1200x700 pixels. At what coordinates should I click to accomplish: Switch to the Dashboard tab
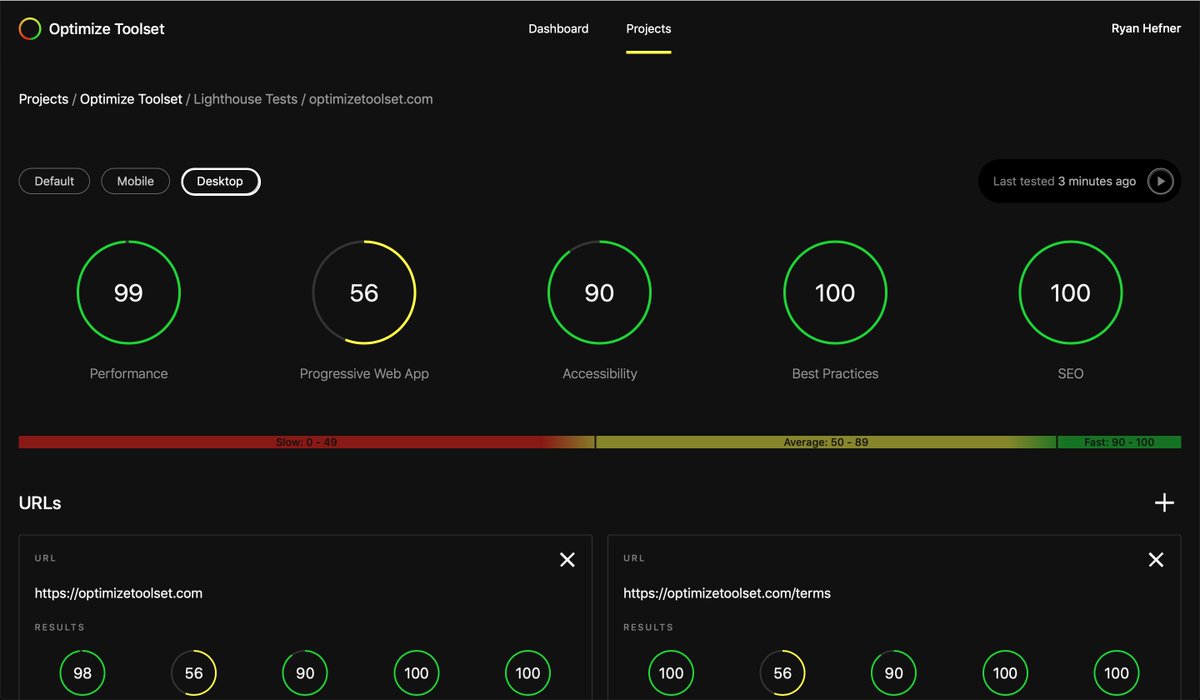pos(559,29)
